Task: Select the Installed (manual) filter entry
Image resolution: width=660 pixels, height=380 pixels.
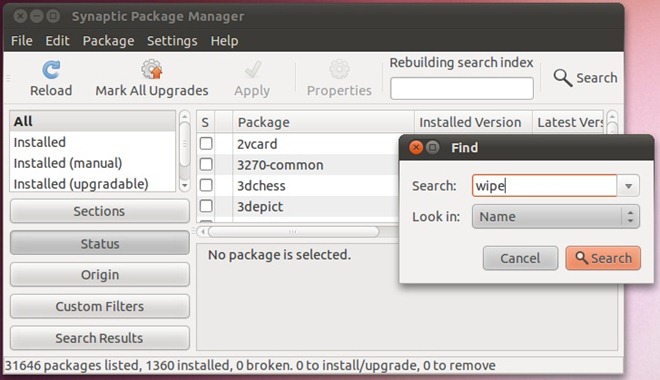Action: coord(92,163)
